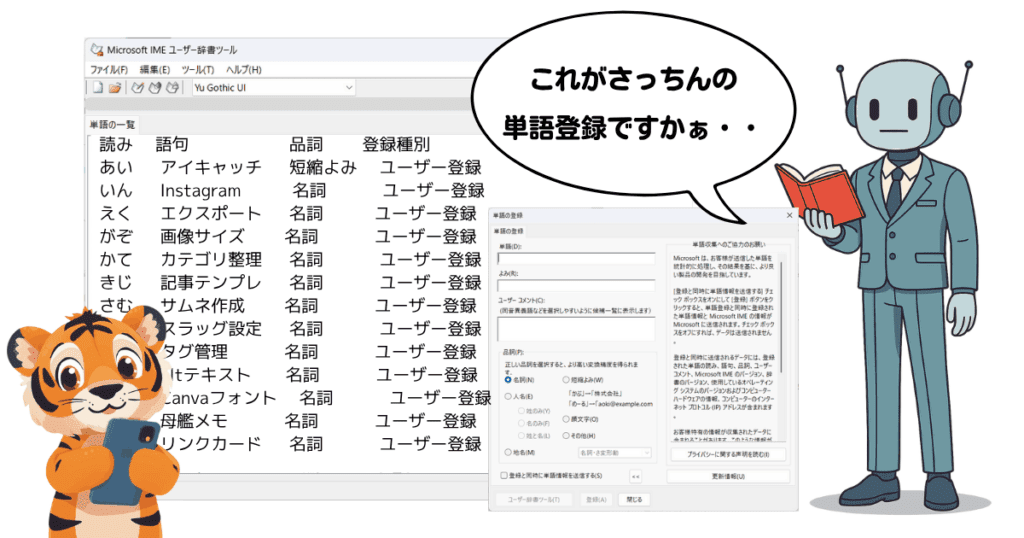The height and width of the screenshot is (538, 1024).
Task: Select the 名のみ(F) radio button
Action: tap(521, 423)
